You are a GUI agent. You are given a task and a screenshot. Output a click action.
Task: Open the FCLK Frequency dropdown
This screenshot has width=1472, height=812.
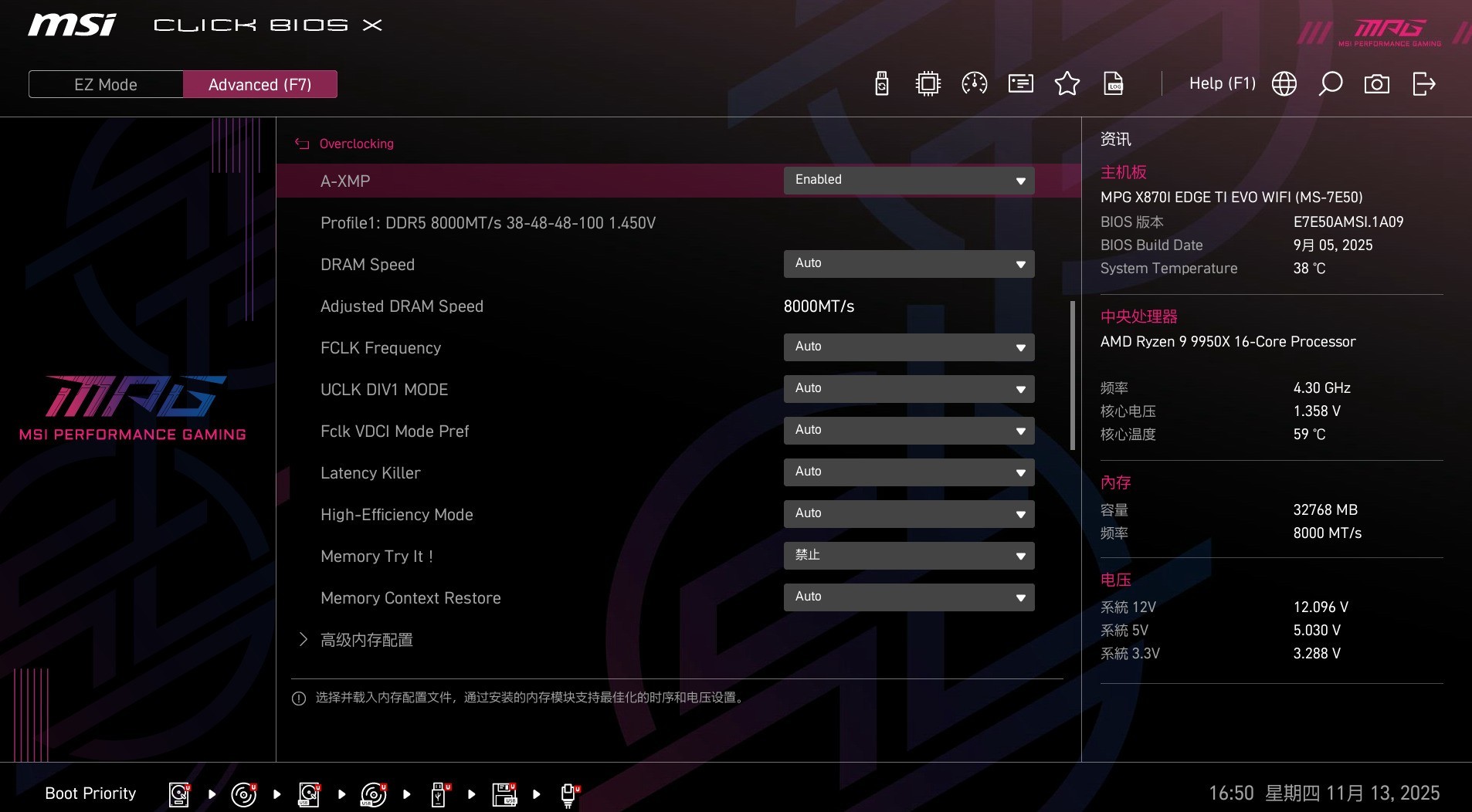click(908, 347)
